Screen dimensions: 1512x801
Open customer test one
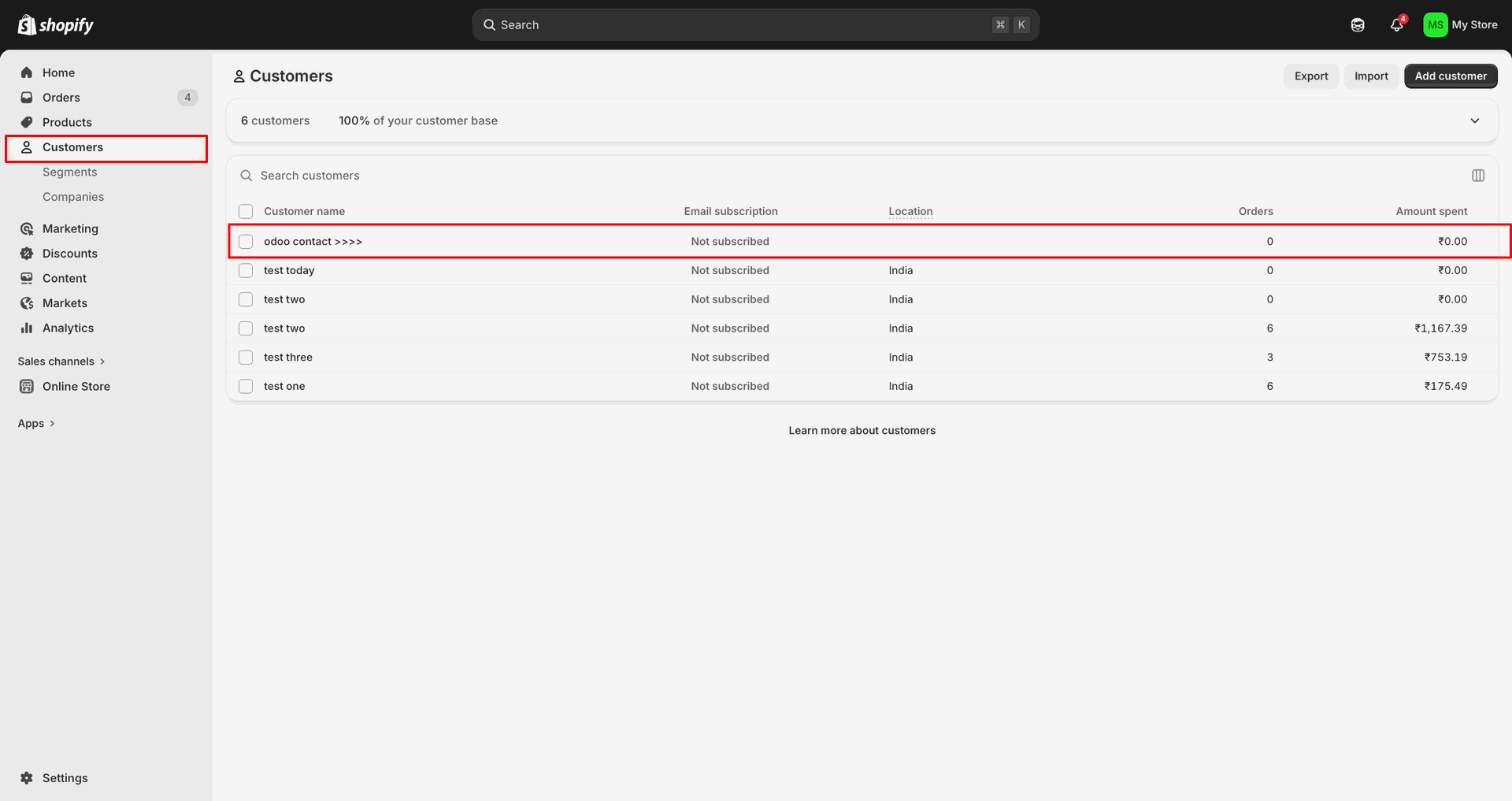click(284, 386)
